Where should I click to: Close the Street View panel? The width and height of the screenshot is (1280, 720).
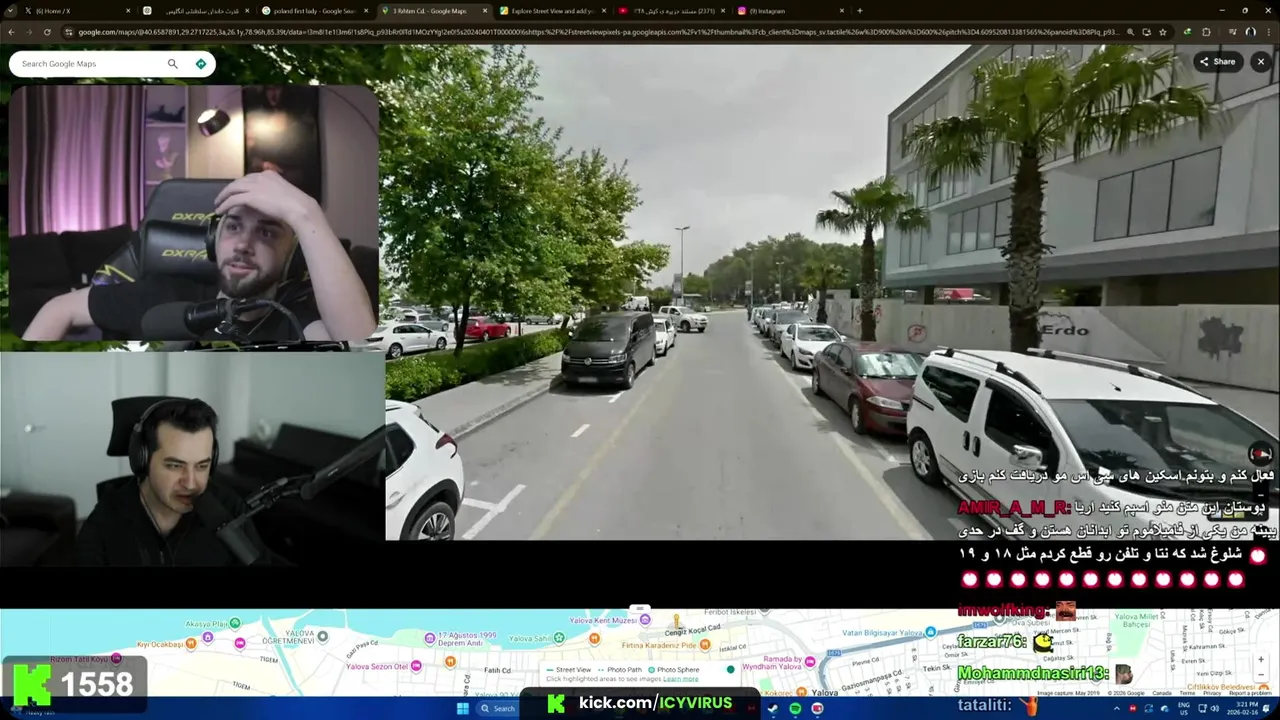click(x=1261, y=62)
